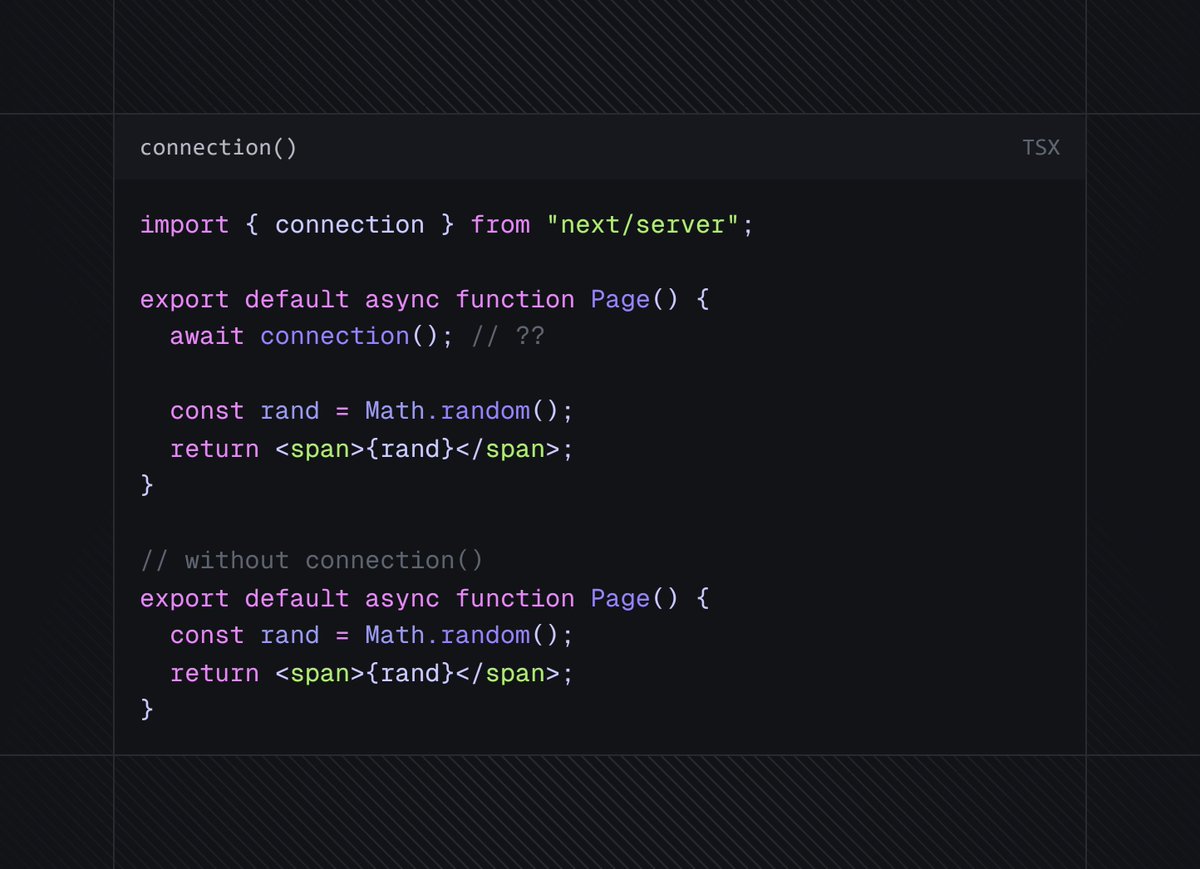Viewport: 1200px width, 869px height.
Task: Click the last 'return' keyword
Action: (215, 673)
